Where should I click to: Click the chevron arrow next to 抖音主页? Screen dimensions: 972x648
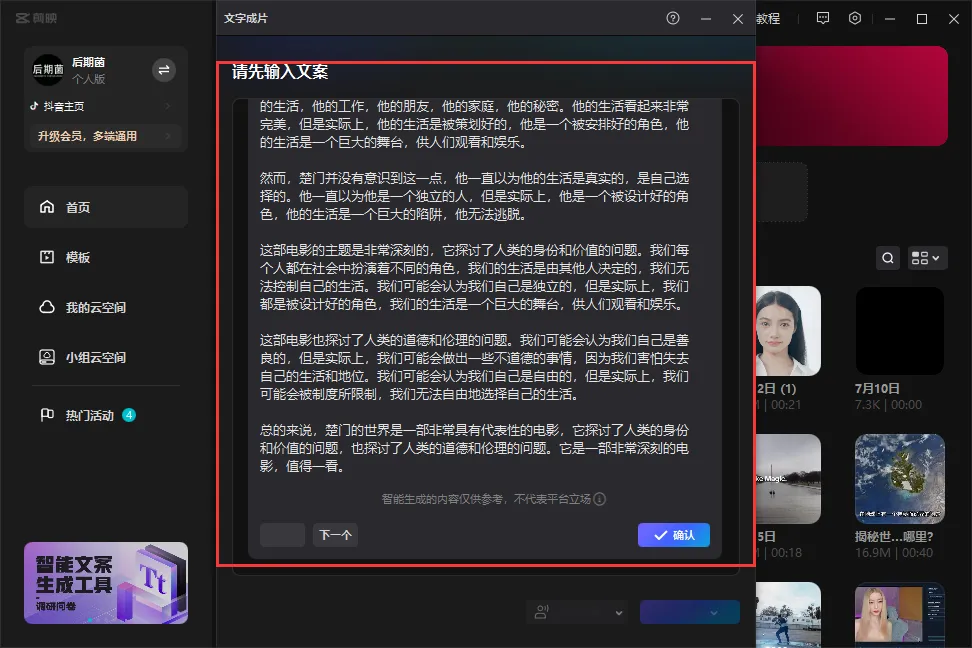click(168, 107)
